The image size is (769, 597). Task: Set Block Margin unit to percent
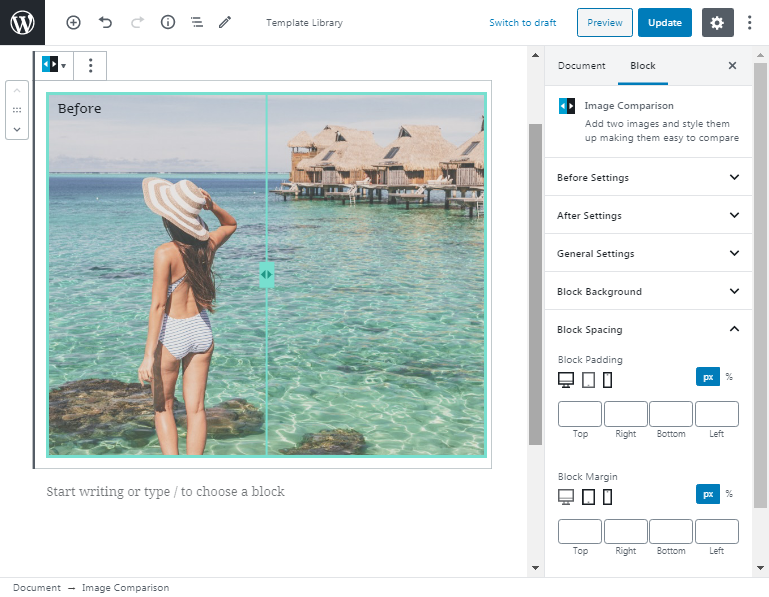pyautogui.click(x=729, y=494)
